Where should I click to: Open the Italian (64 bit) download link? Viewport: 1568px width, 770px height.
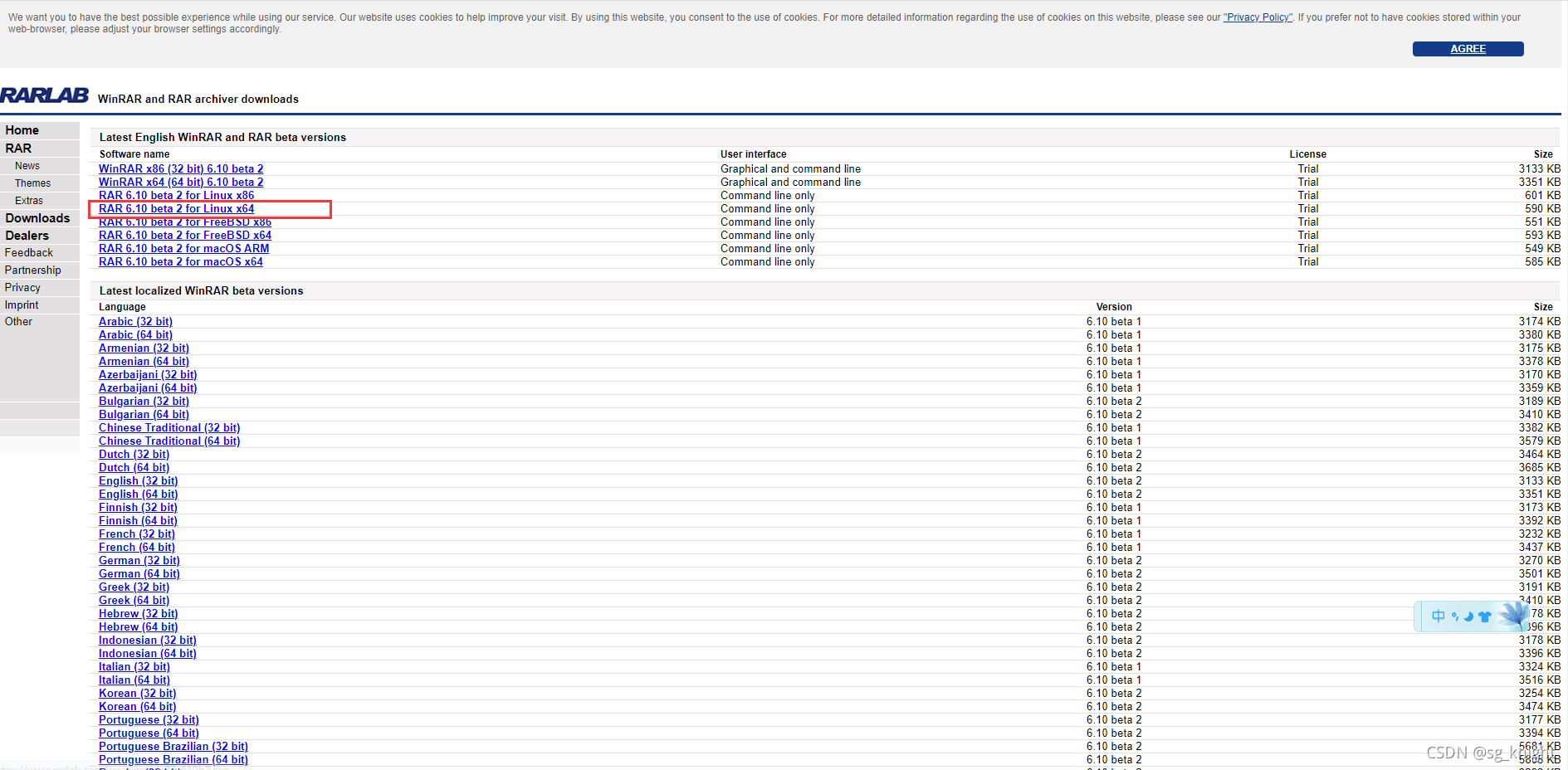134,680
